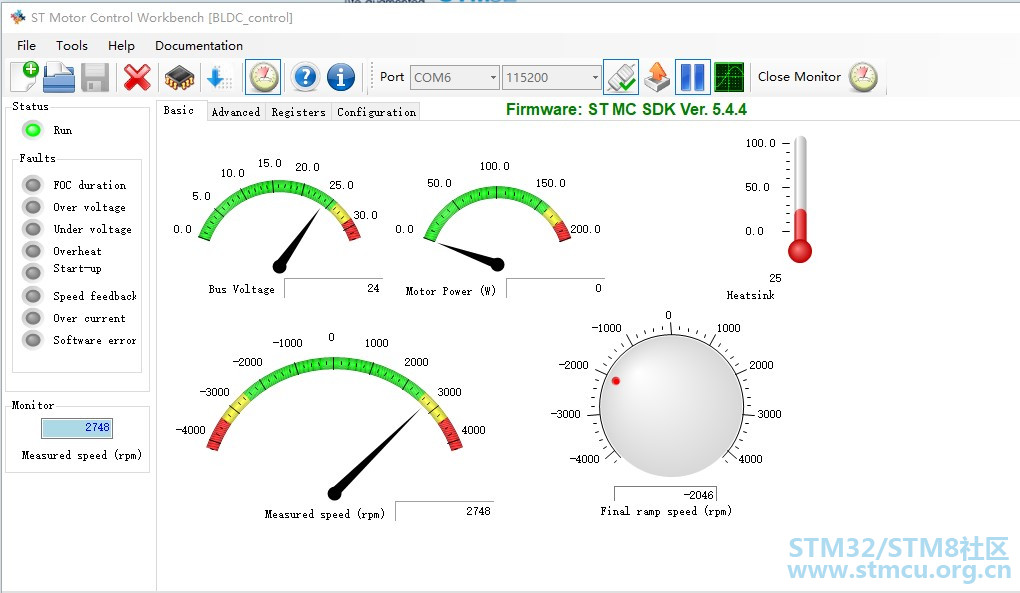Click the Firmware ST MC SDK version text

pyautogui.click(x=626, y=109)
